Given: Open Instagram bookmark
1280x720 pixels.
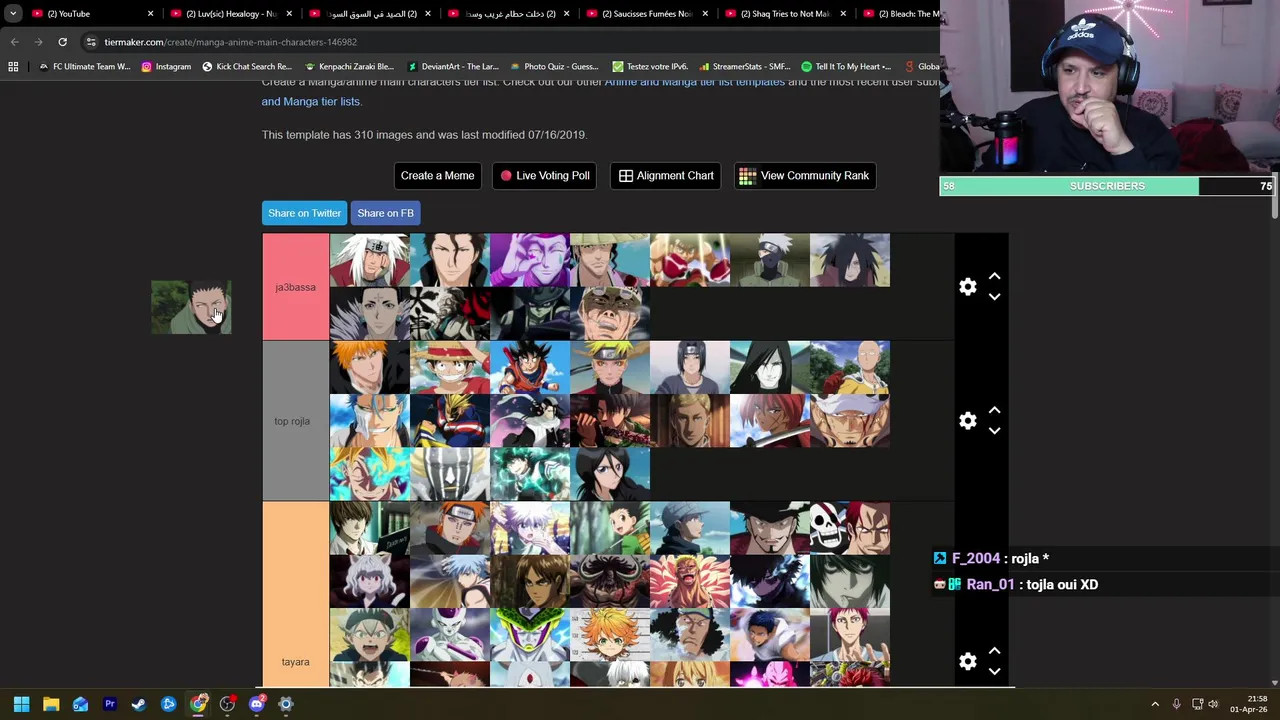Looking at the screenshot, I should (x=166, y=67).
